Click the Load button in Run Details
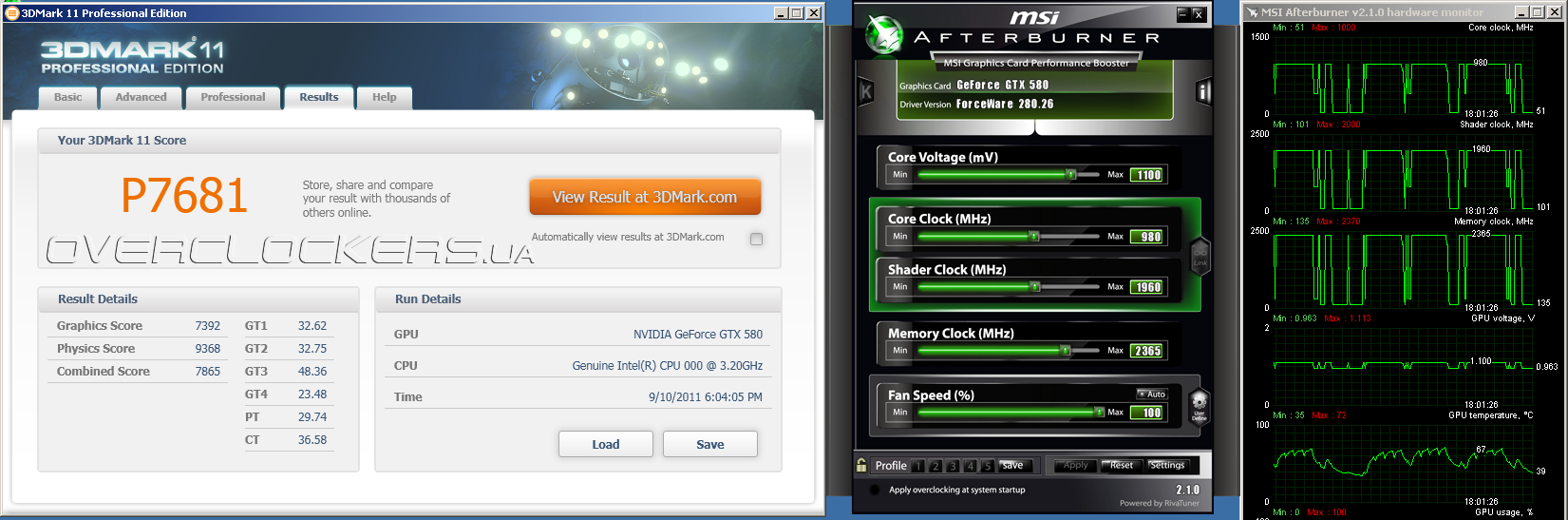Screen dimensions: 1568x520 (x=606, y=444)
